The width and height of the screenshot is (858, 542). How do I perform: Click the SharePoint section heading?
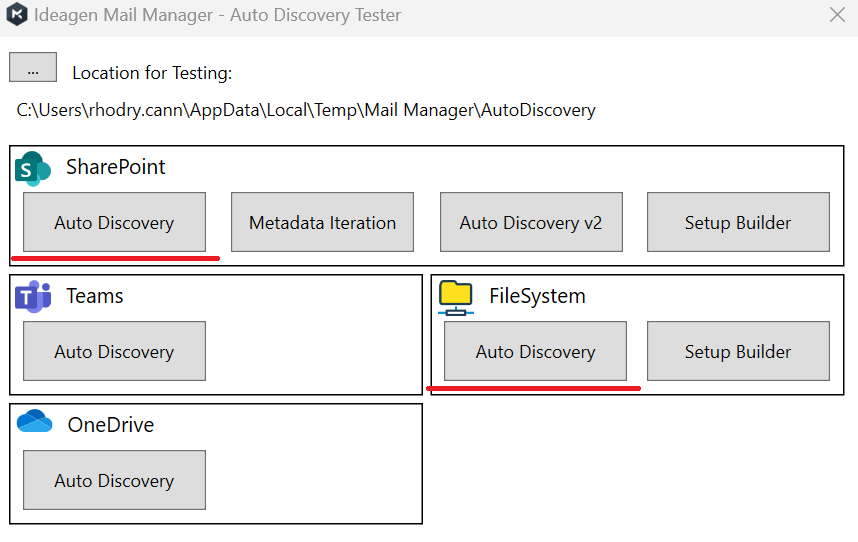click(x=115, y=167)
